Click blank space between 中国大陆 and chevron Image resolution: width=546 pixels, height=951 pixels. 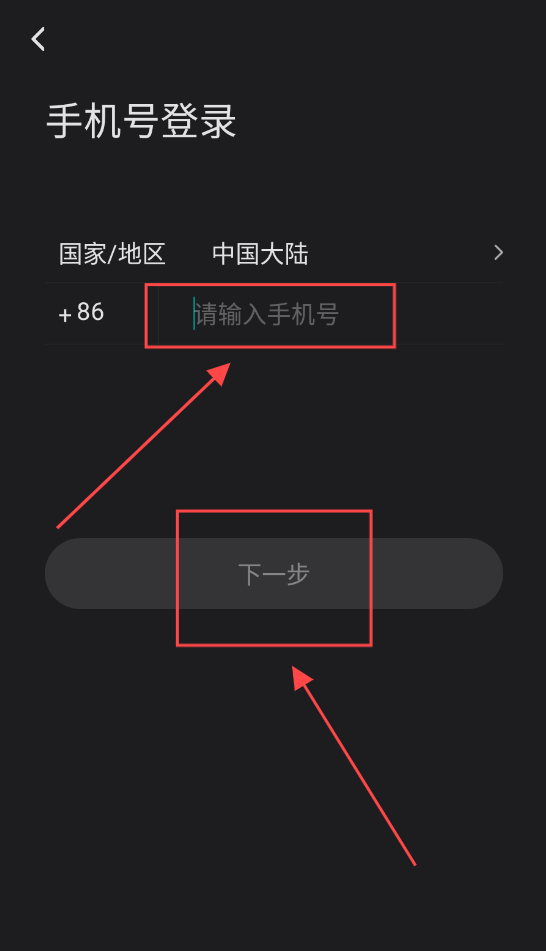point(400,254)
